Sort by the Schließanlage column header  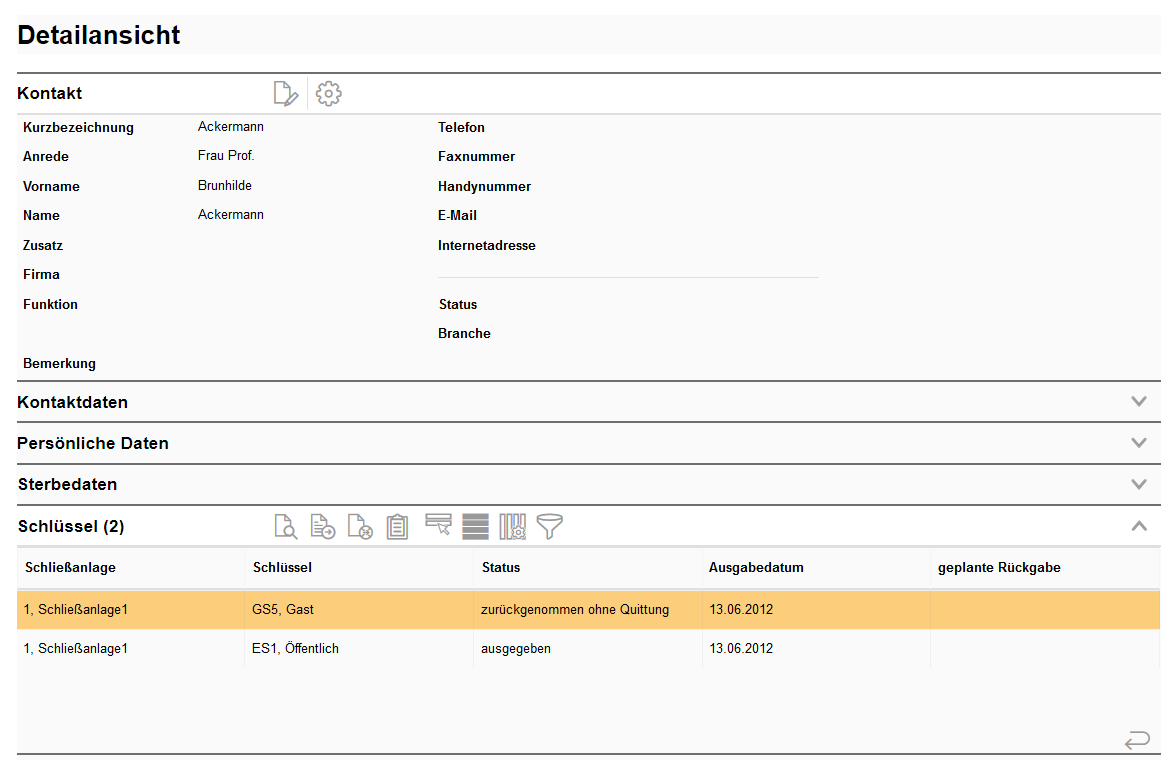[x=70, y=568]
